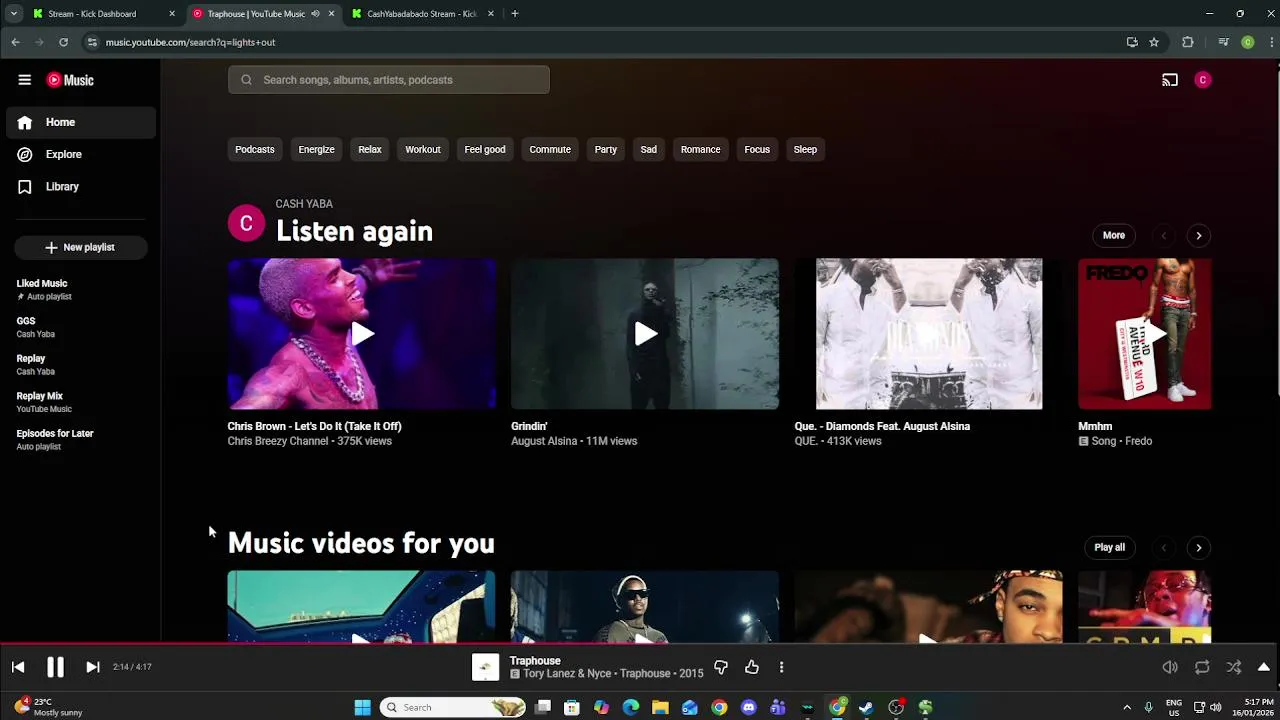The width and height of the screenshot is (1280, 720).
Task: Open Discord from taskbar
Action: click(x=749, y=708)
